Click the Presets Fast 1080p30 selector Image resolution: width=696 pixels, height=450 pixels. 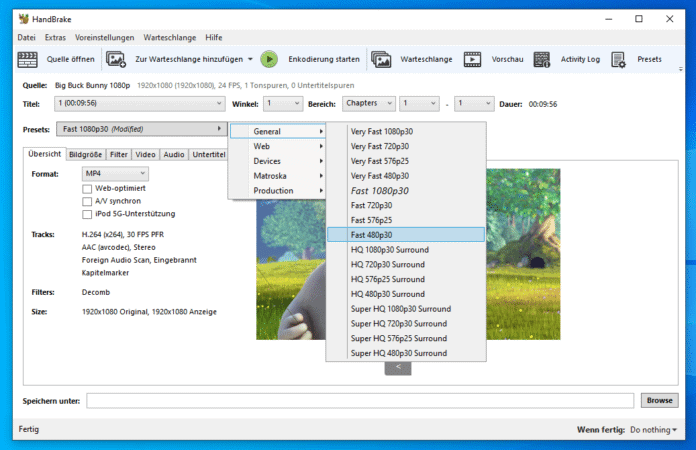point(142,129)
